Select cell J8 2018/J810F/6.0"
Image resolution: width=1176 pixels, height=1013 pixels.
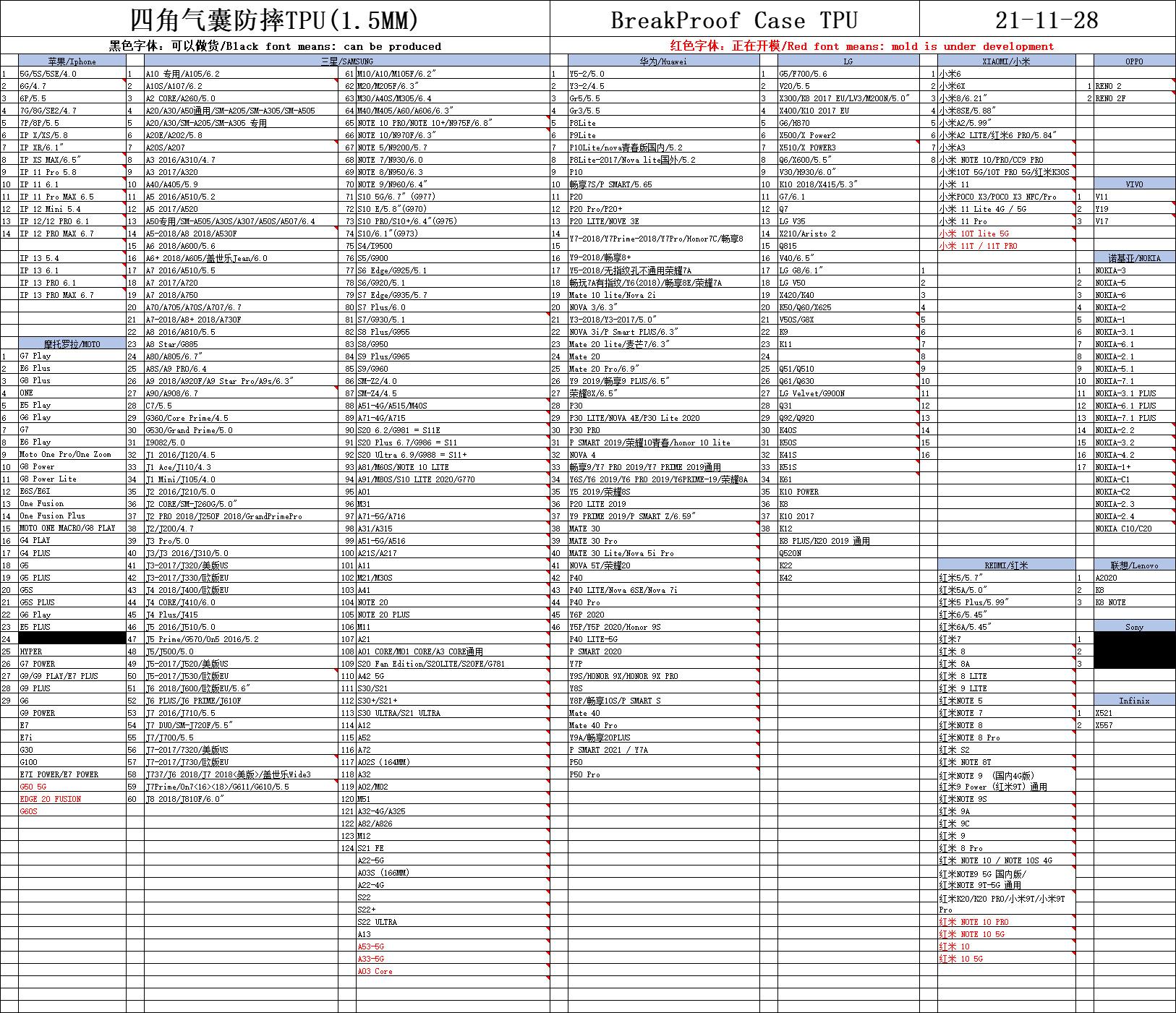click(242, 799)
